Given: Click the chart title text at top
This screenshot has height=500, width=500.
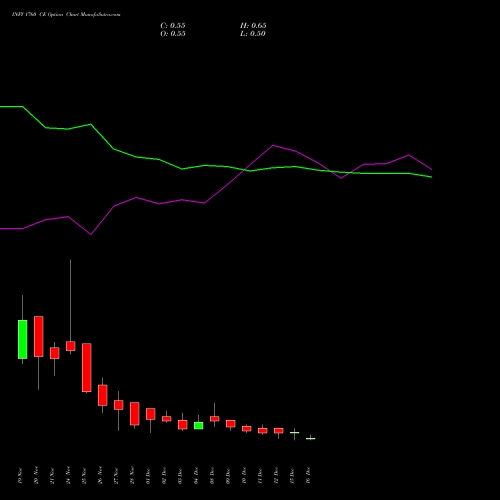Looking at the screenshot, I should pyautogui.click(x=66, y=15).
